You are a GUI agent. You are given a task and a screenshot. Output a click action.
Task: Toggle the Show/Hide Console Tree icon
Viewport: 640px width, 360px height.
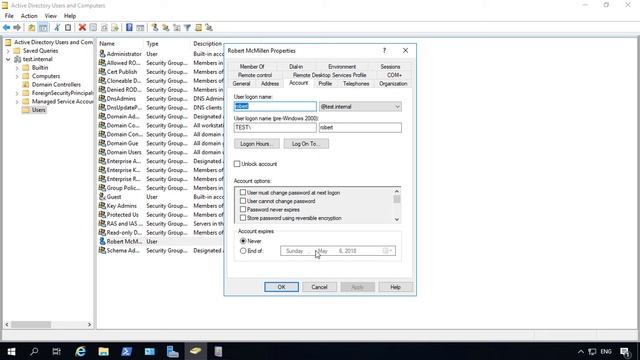coord(43,27)
